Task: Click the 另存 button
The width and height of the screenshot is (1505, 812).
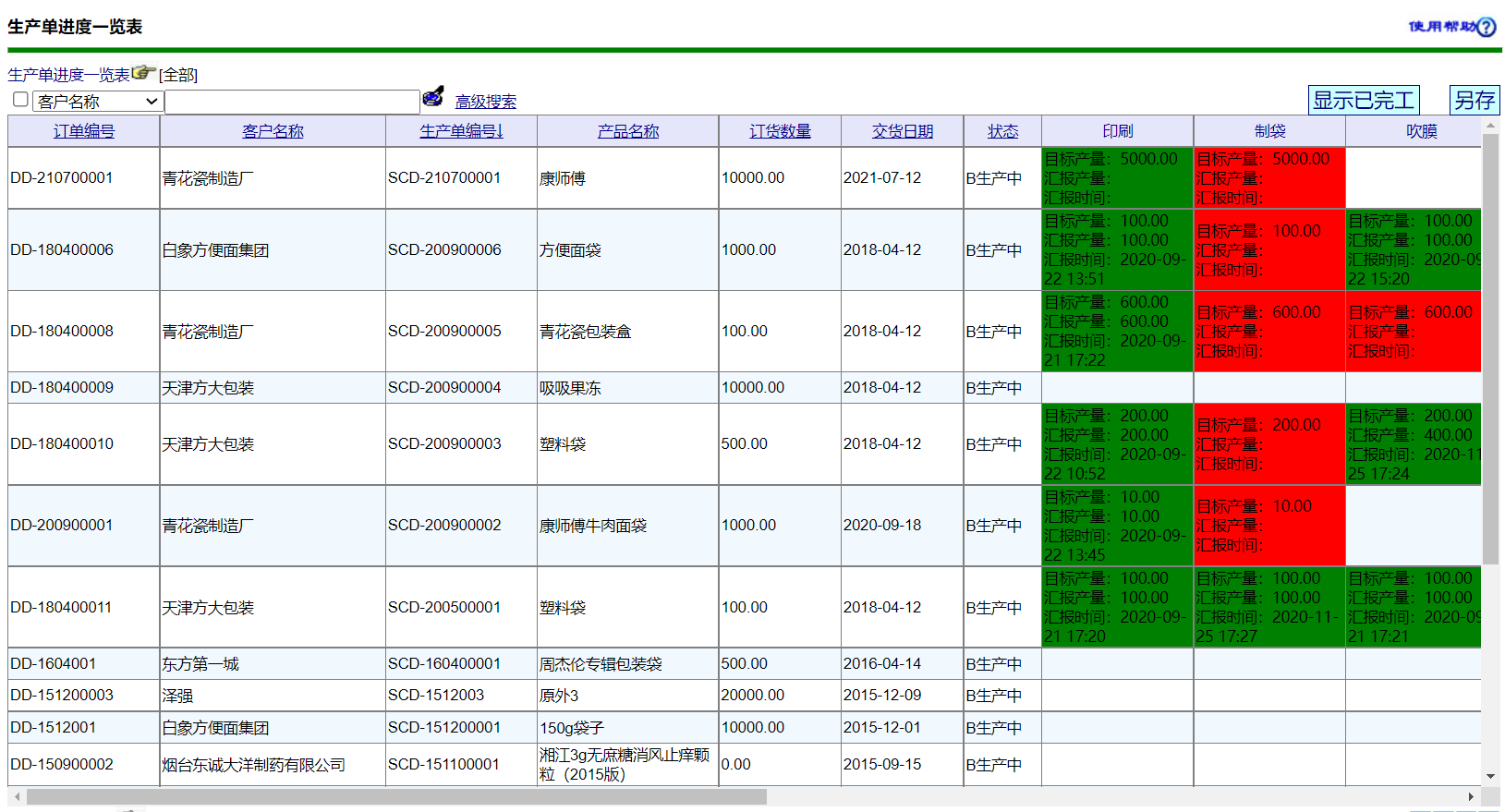Action: coord(1475,100)
